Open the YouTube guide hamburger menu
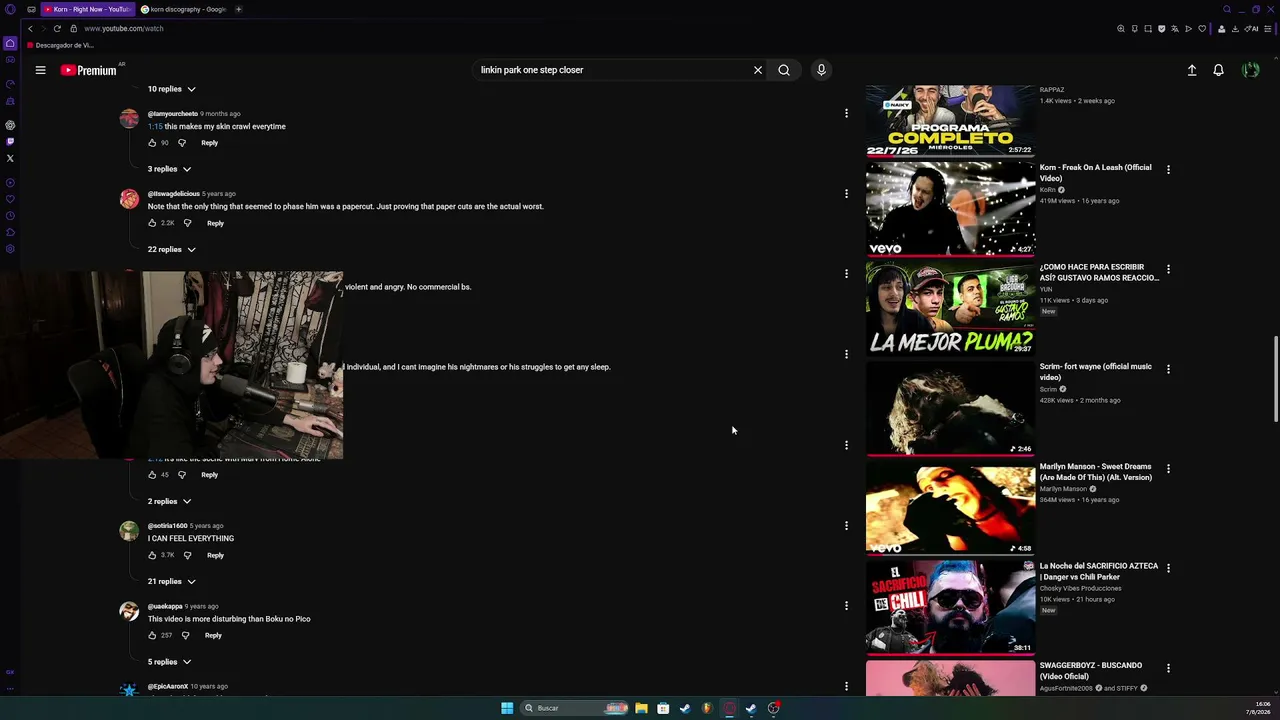1280x720 pixels. coord(40,70)
